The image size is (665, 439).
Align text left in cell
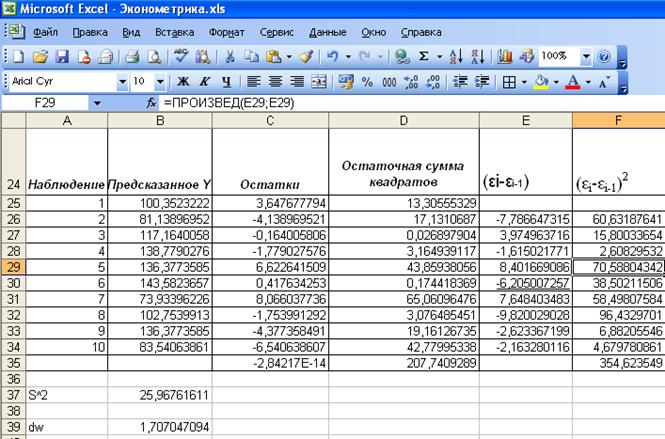[253, 81]
